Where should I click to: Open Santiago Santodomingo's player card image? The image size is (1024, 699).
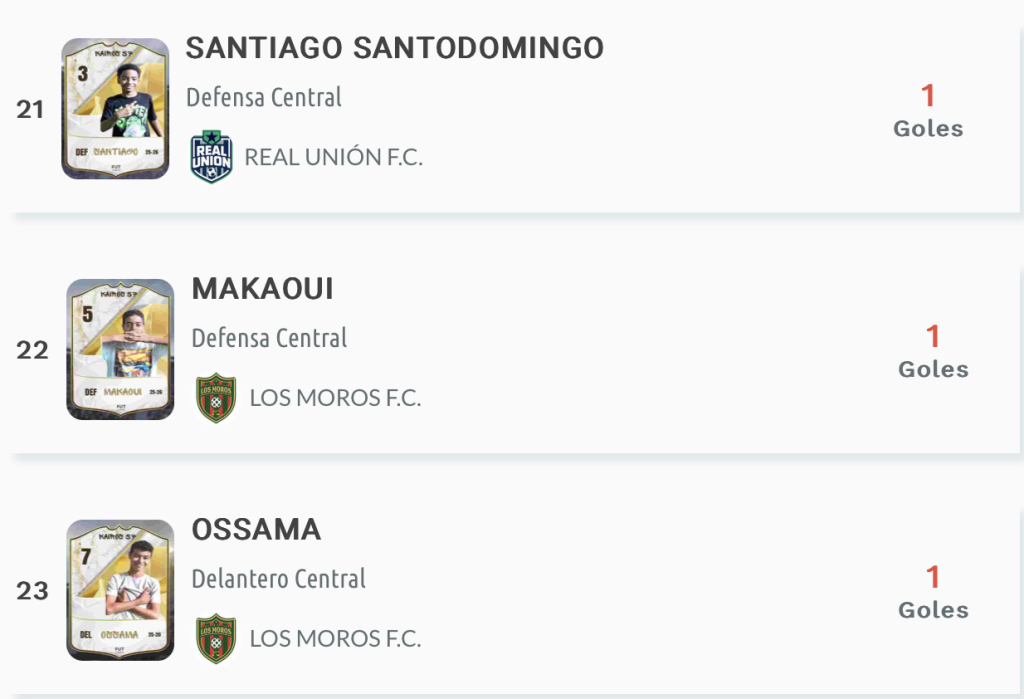(115, 109)
